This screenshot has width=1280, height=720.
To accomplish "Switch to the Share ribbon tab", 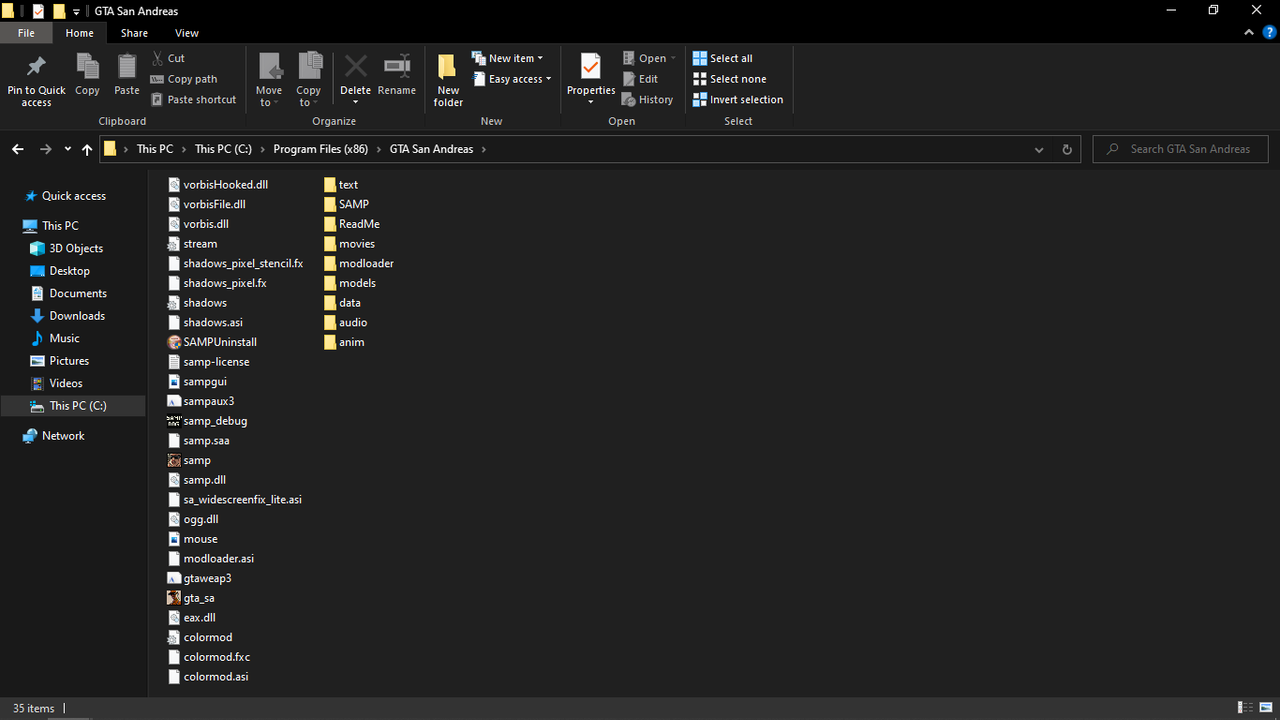I will coord(134,33).
